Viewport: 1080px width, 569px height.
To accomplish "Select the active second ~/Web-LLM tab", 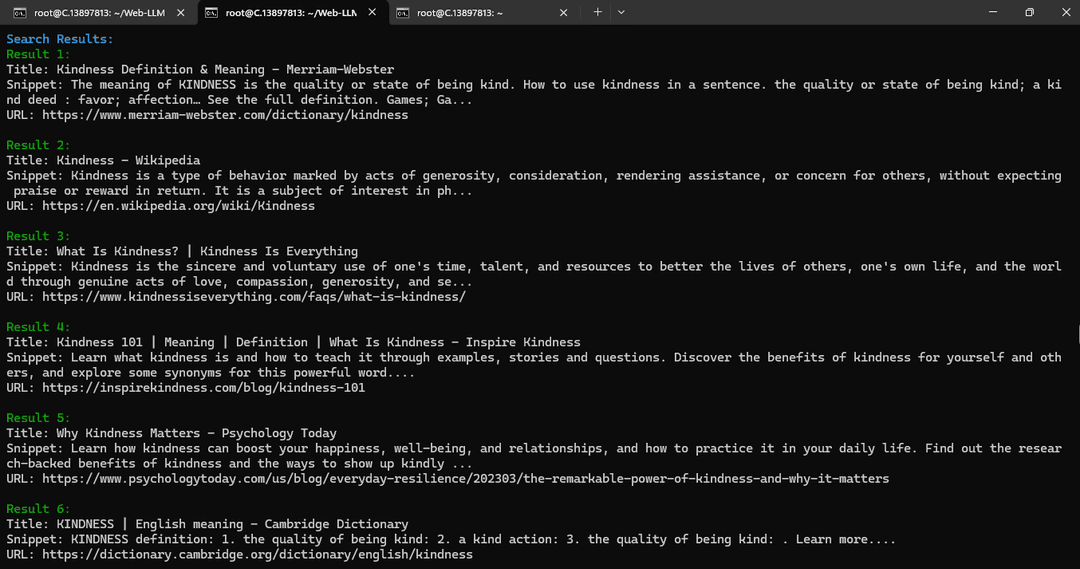I will click(x=291, y=12).
